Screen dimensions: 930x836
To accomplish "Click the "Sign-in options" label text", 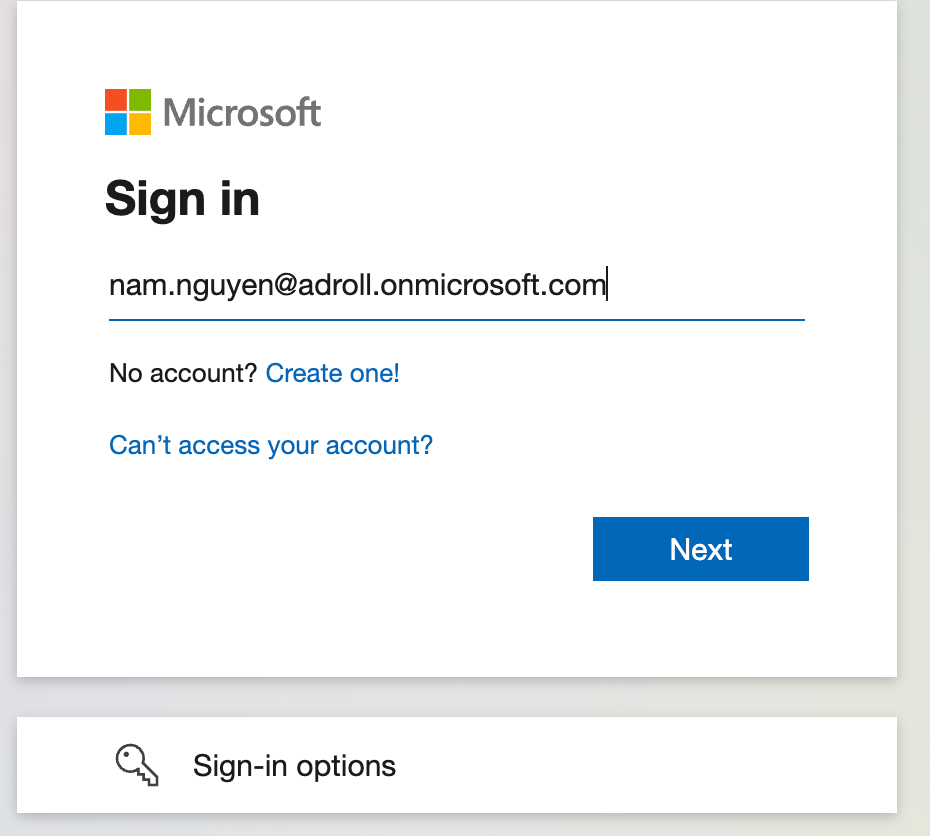I will [x=294, y=766].
